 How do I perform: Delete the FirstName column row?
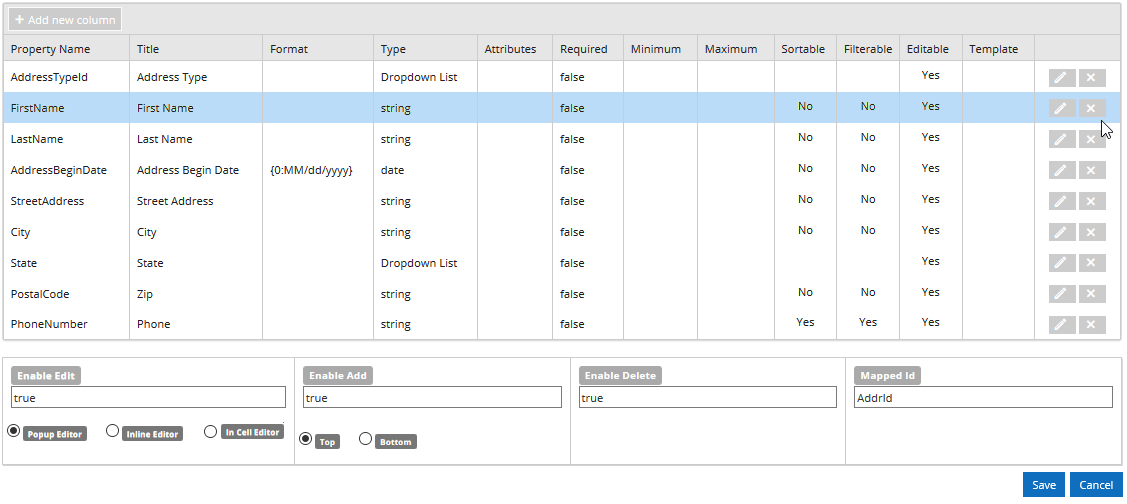pos(1091,108)
